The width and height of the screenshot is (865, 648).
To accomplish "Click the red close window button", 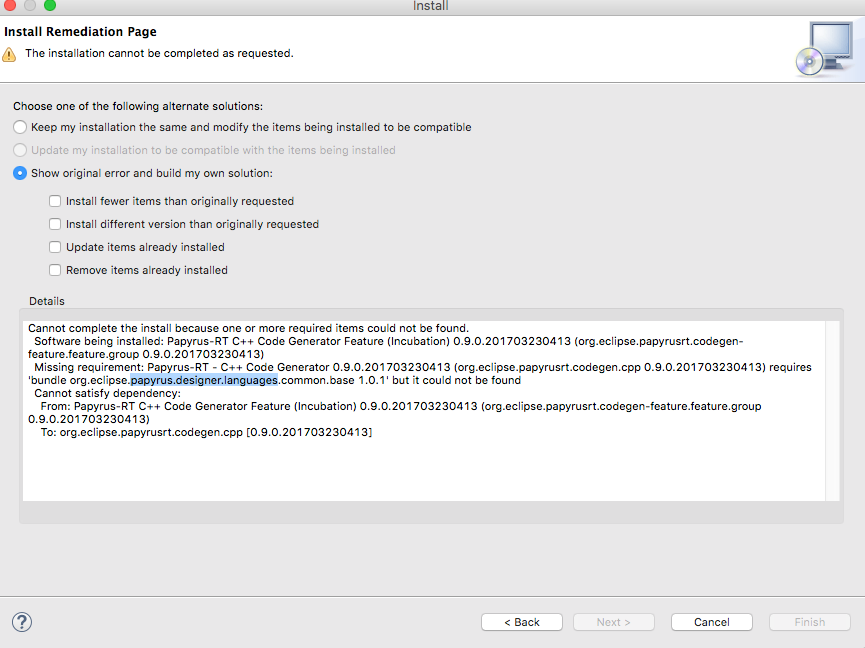I will (9, 5).
